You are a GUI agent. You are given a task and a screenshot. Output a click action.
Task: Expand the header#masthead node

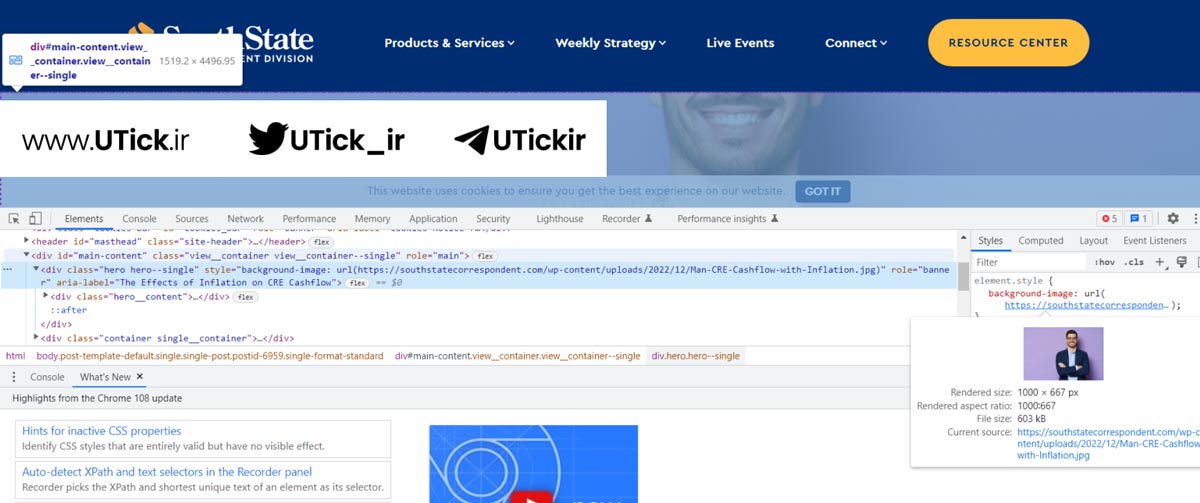[27, 241]
